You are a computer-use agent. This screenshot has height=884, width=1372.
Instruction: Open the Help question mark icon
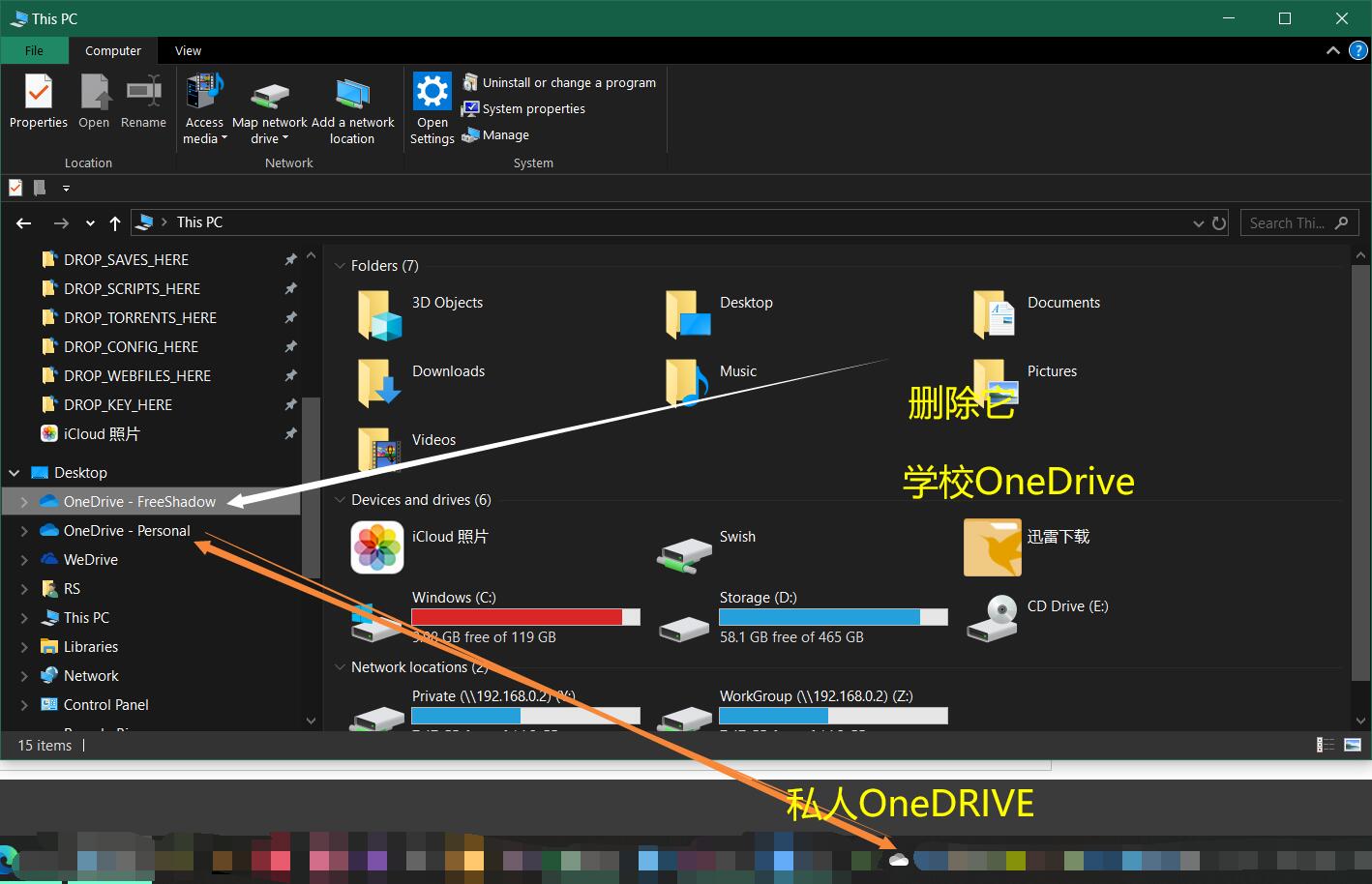[x=1357, y=50]
